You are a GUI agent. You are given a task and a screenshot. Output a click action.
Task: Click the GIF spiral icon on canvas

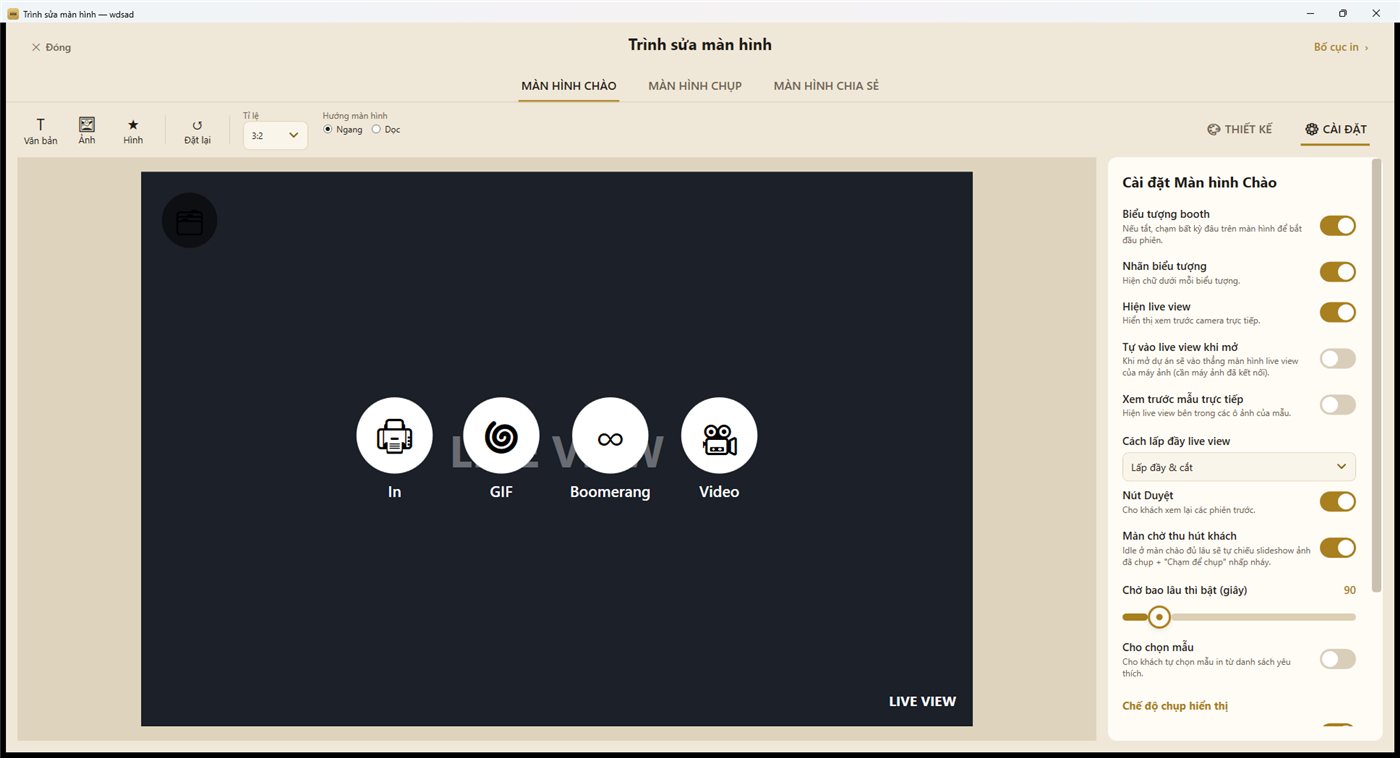tap(501, 436)
